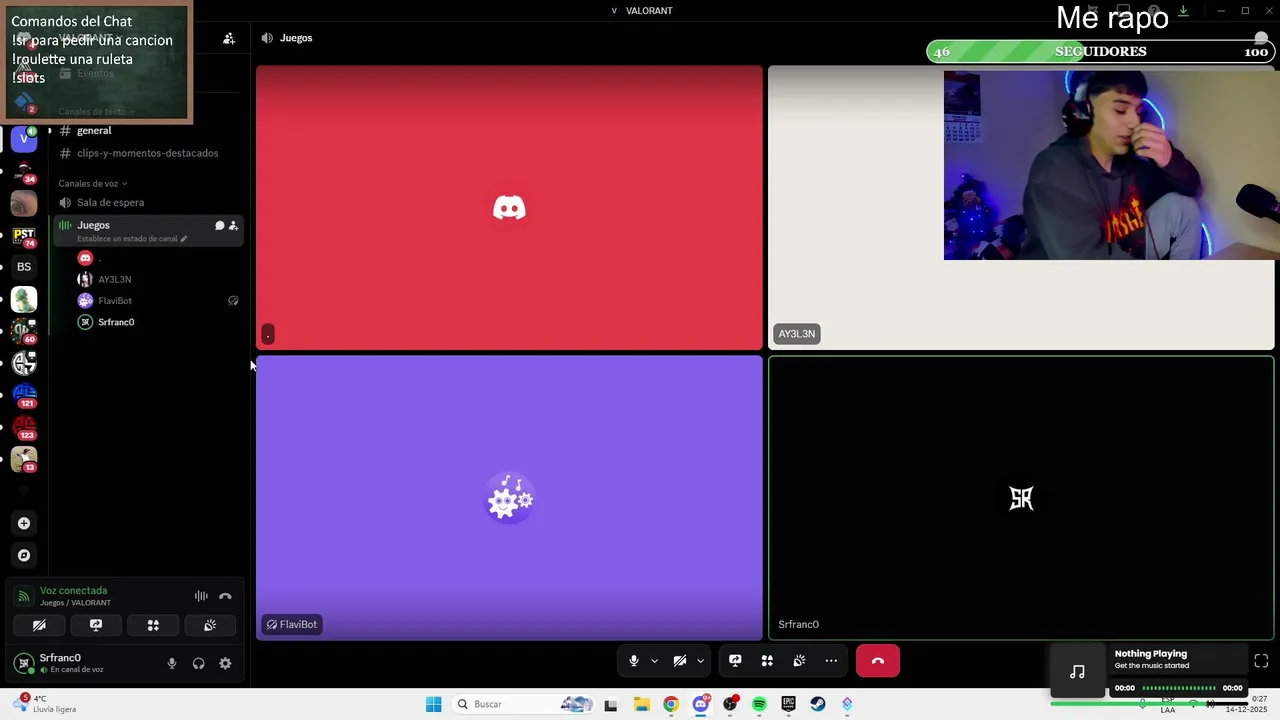Open Spotify from the taskbar

(759, 704)
